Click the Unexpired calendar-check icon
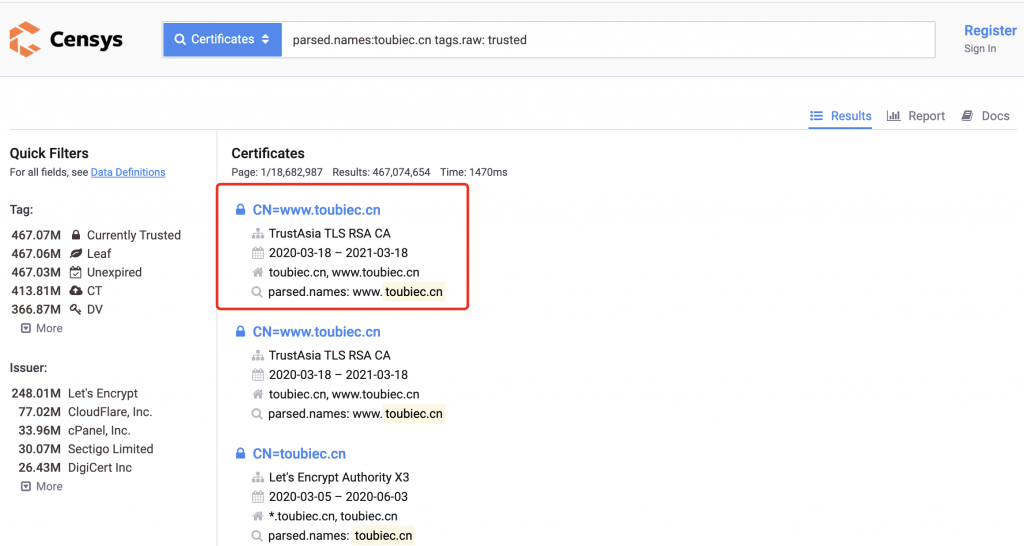1024x546 pixels. tap(76, 272)
